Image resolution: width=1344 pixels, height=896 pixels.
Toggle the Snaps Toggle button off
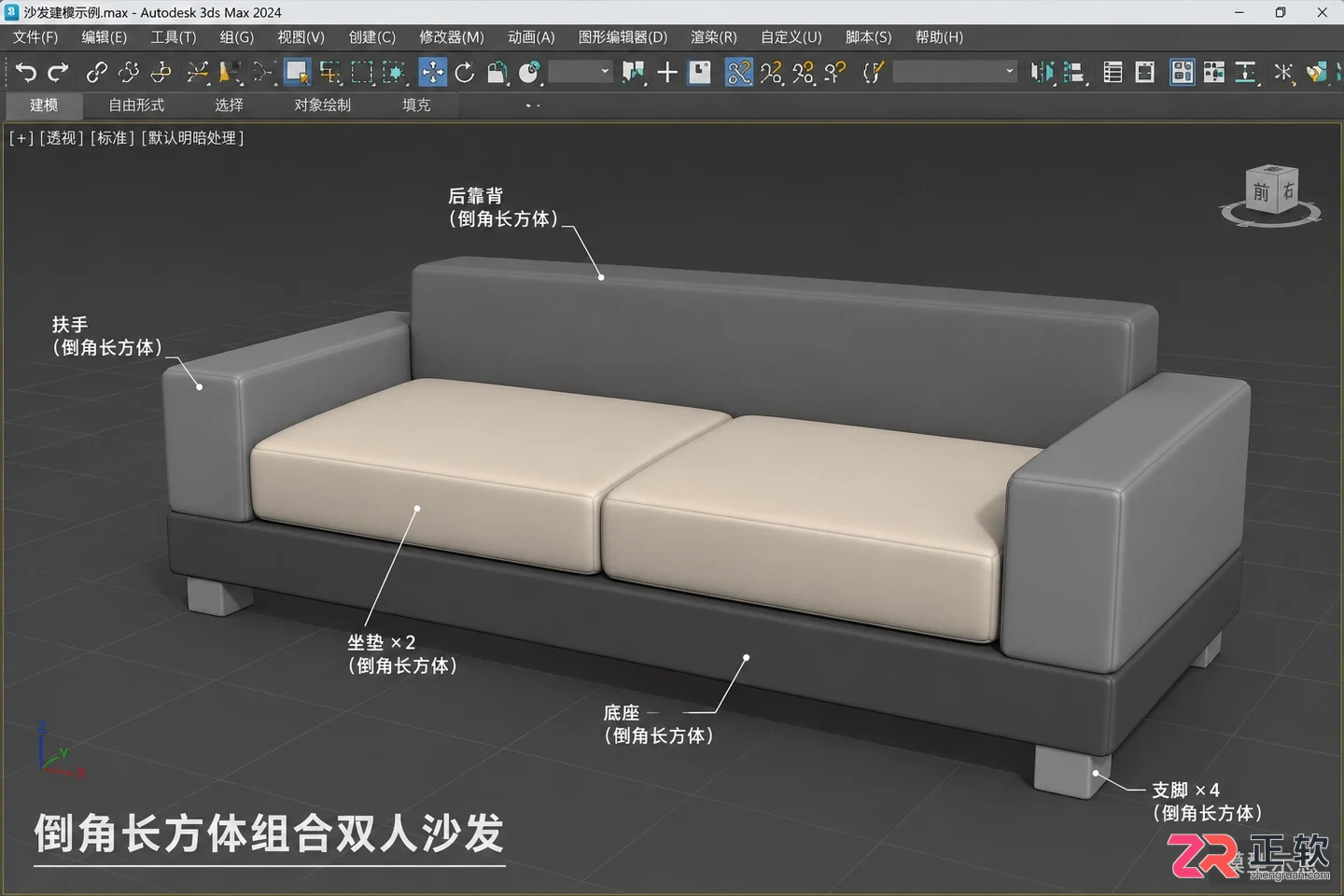coord(738,72)
